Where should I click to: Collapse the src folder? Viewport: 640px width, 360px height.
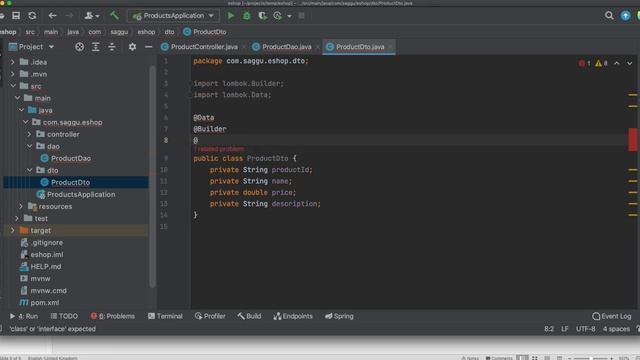[13, 86]
